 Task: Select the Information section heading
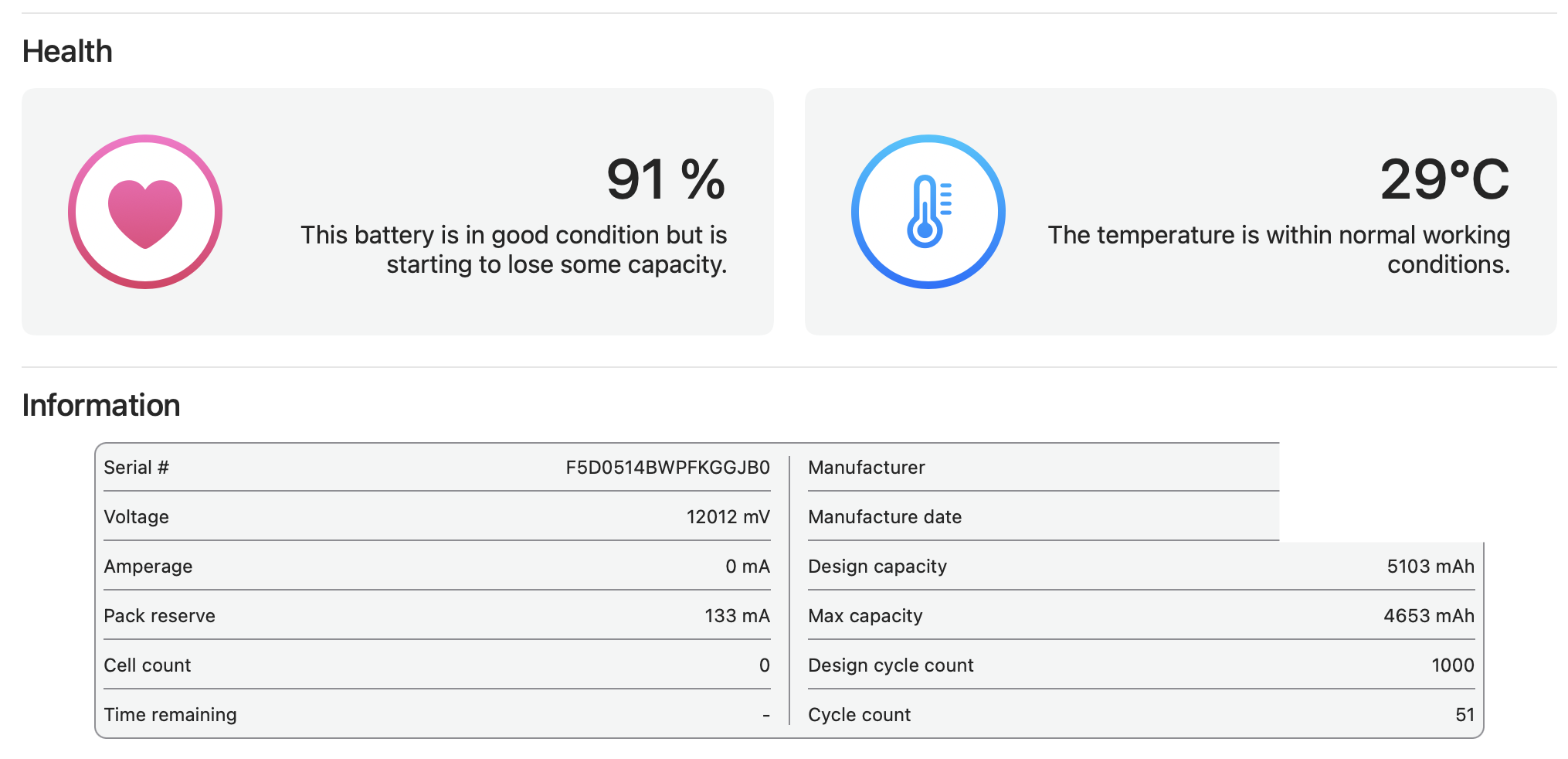point(101,406)
